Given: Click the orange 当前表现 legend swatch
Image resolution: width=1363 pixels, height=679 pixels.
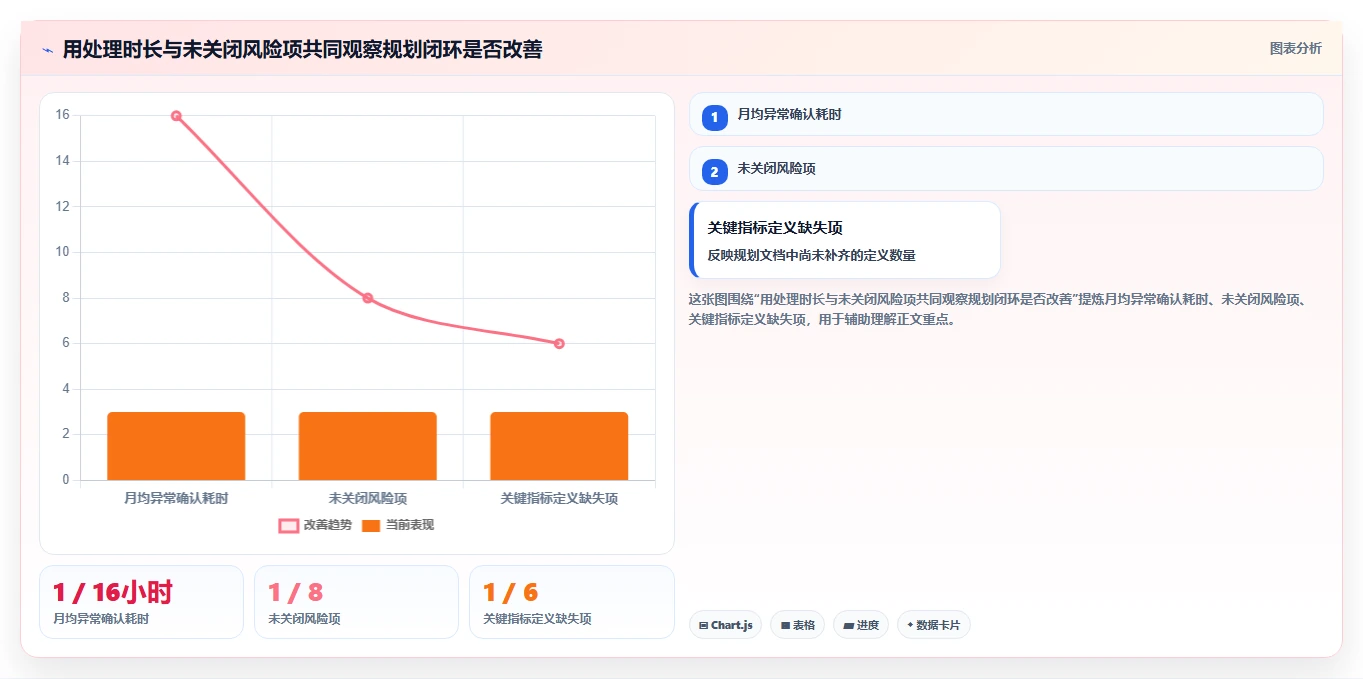Looking at the screenshot, I should pyautogui.click(x=371, y=525).
